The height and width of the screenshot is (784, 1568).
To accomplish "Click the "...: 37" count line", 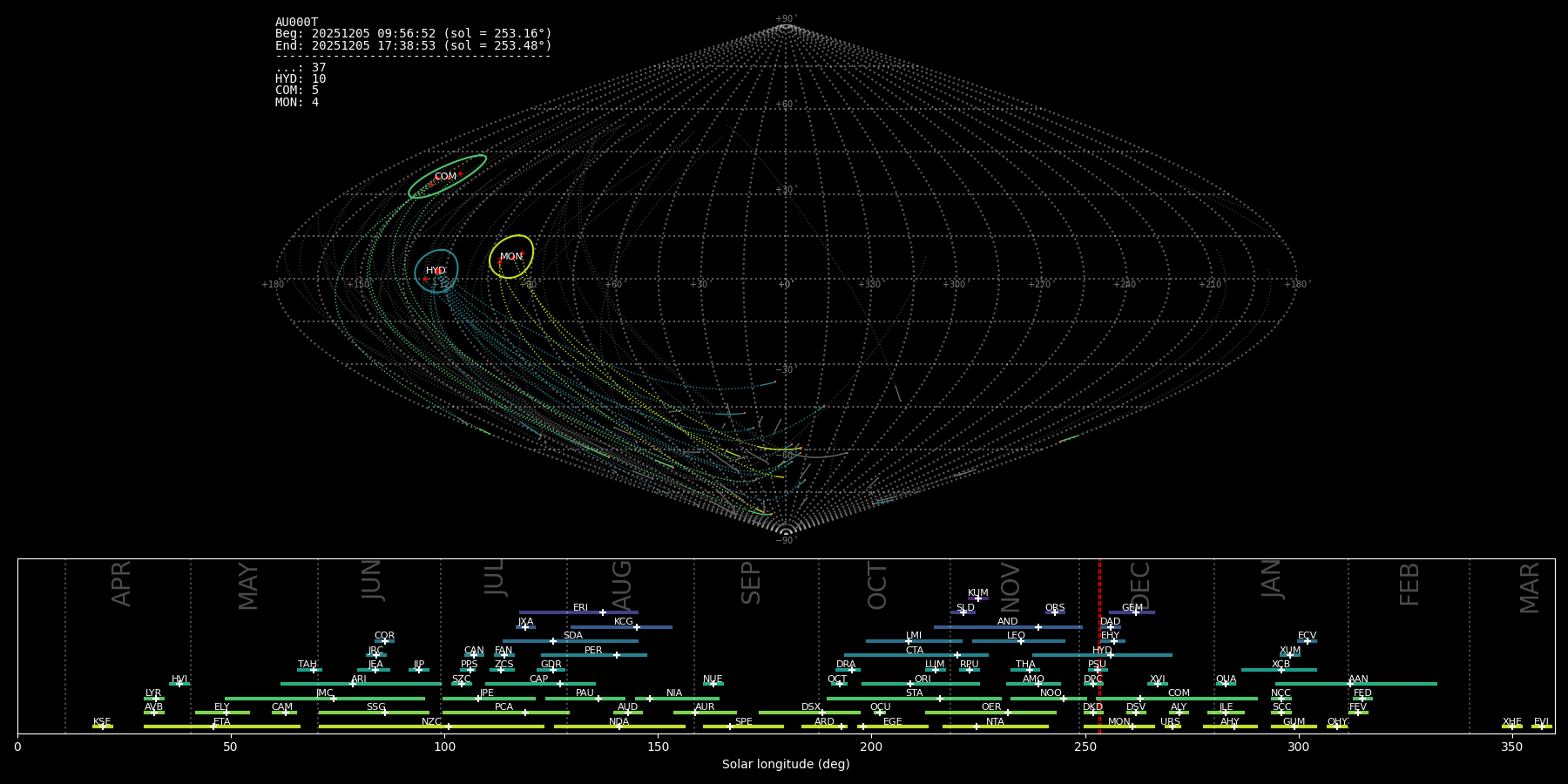I will click(x=301, y=68).
